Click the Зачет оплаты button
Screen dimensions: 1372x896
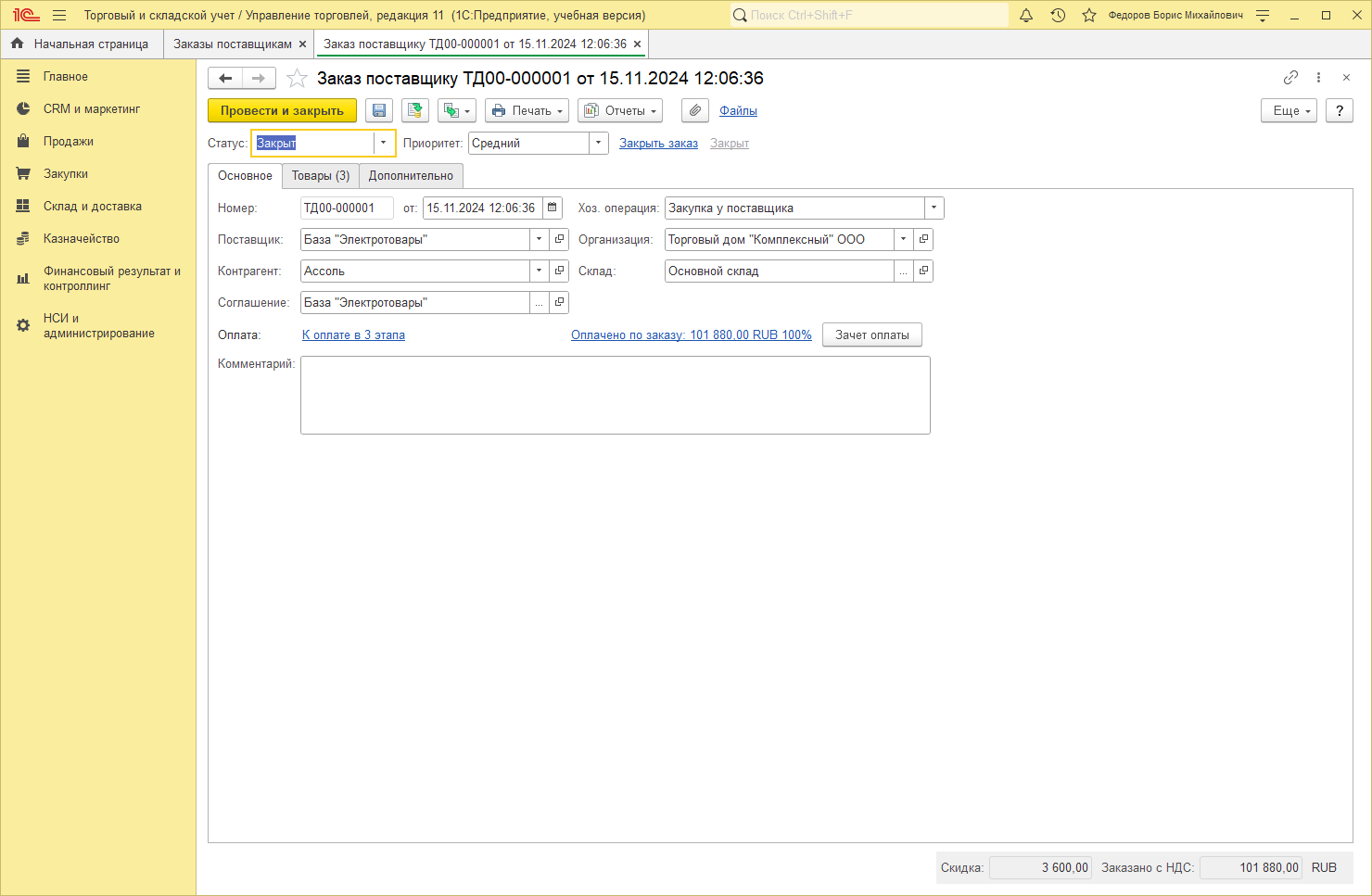tap(872, 335)
